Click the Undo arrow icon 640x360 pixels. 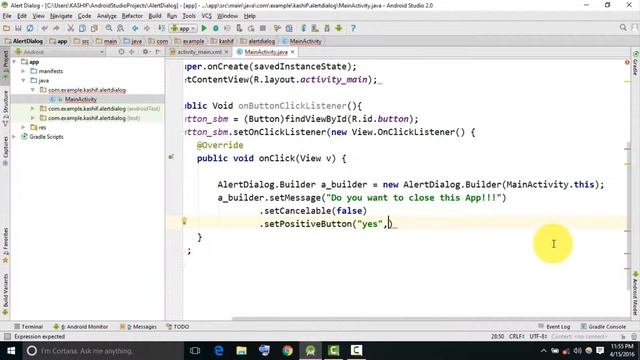[44, 28]
